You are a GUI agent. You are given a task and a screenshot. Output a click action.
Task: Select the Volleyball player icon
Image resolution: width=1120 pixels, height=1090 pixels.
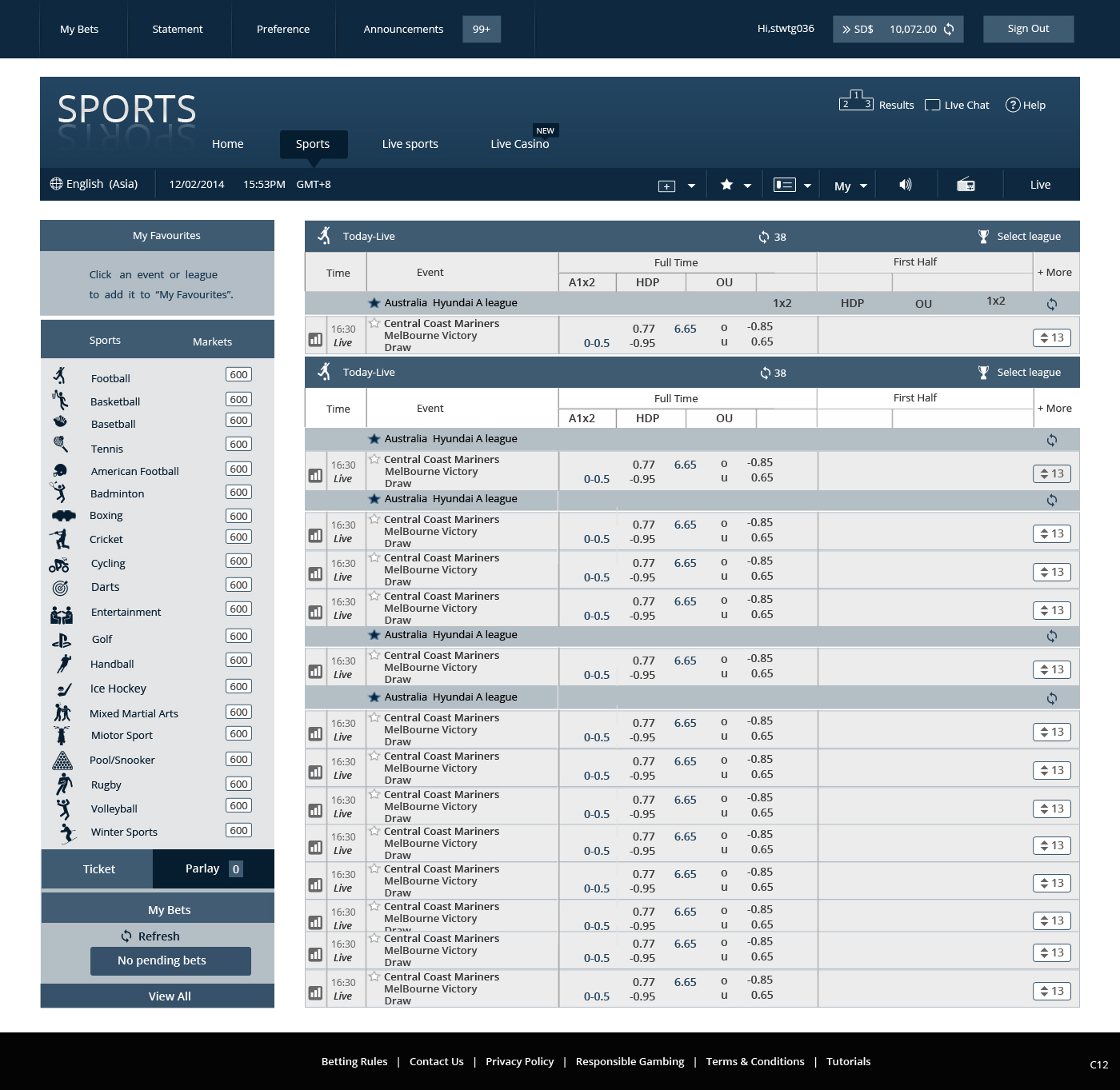point(64,809)
